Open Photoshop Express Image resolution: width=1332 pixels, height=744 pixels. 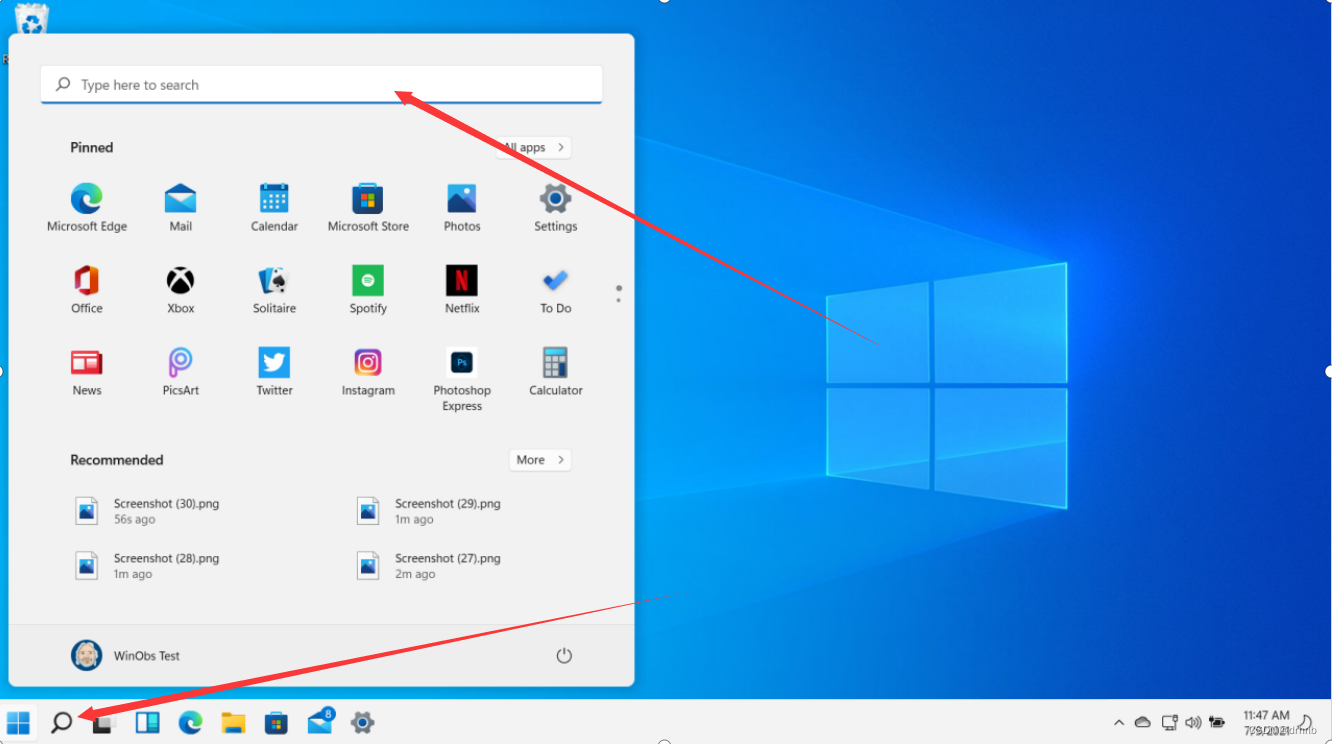point(462,379)
